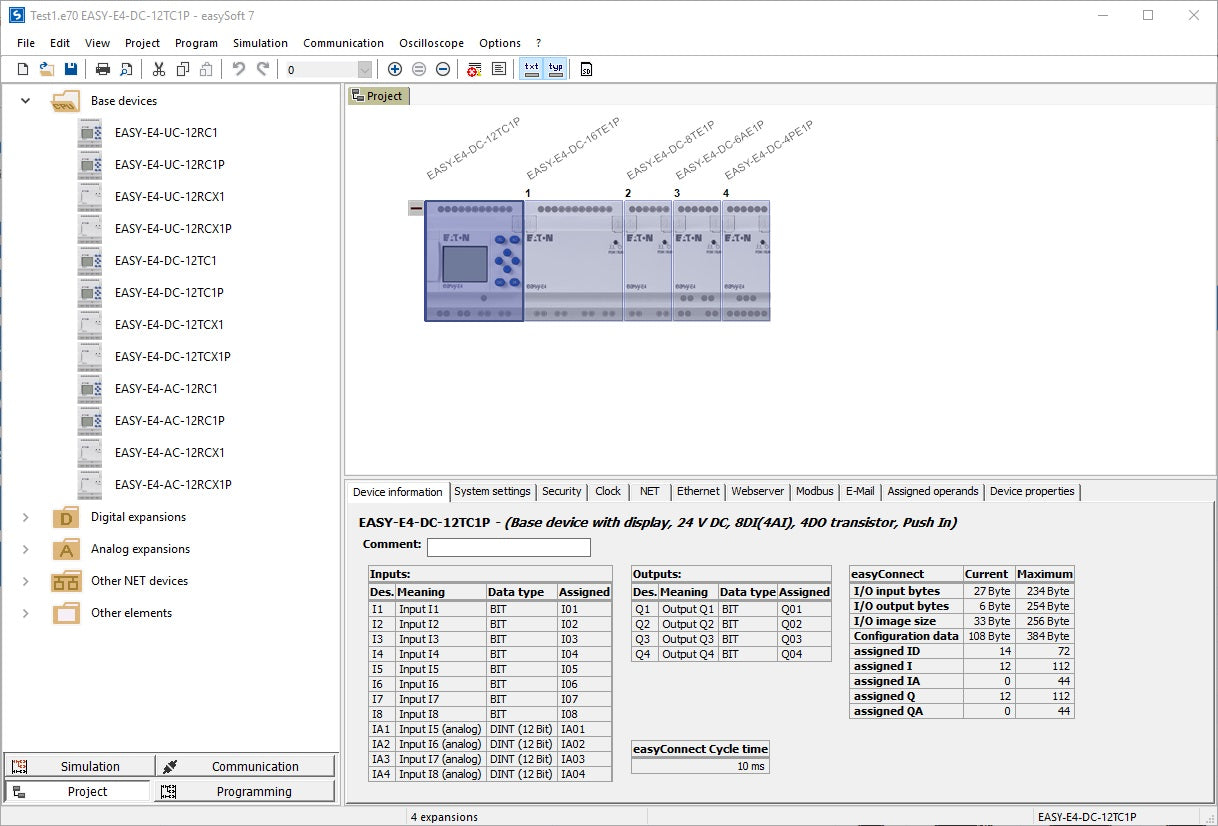Expand the Other elements folder
This screenshot has width=1218, height=826.
(26, 613)
